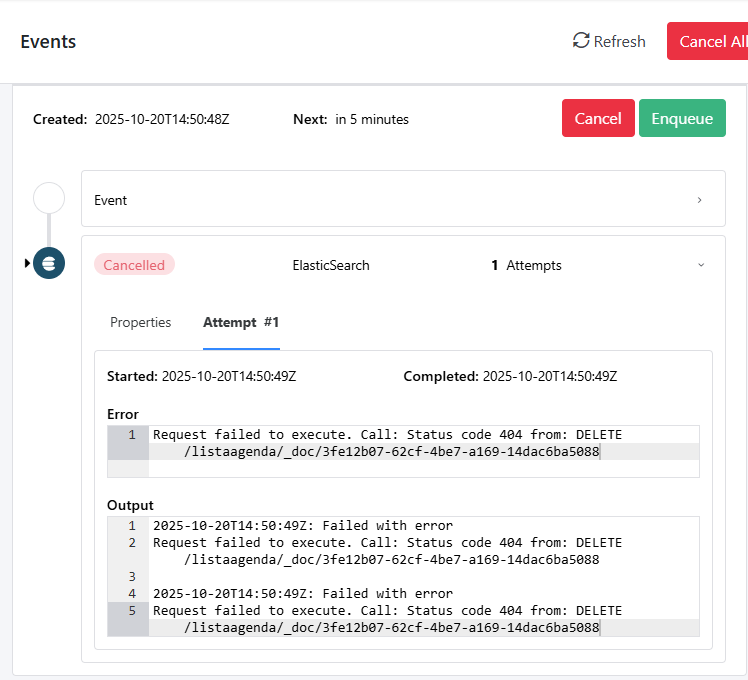Expand the Event row with right chevron

click(699, 200)
